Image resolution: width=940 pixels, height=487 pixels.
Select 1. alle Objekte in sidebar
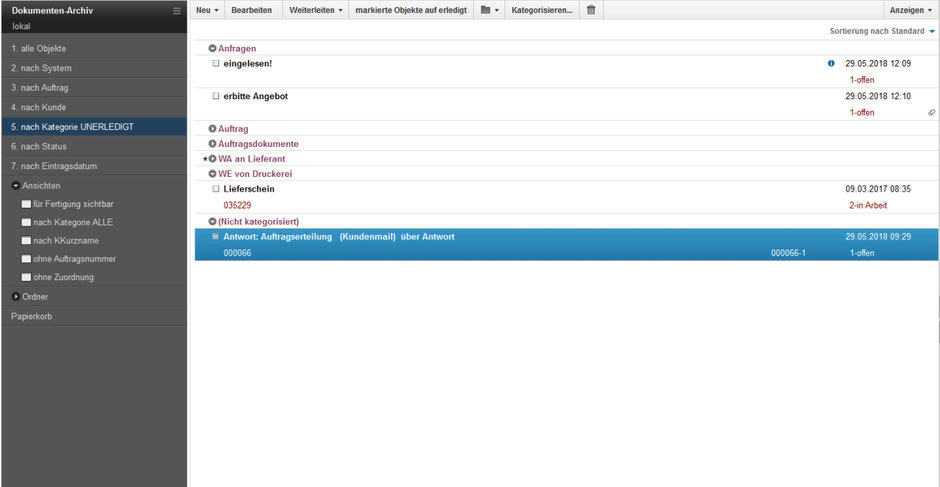[94, 49]
